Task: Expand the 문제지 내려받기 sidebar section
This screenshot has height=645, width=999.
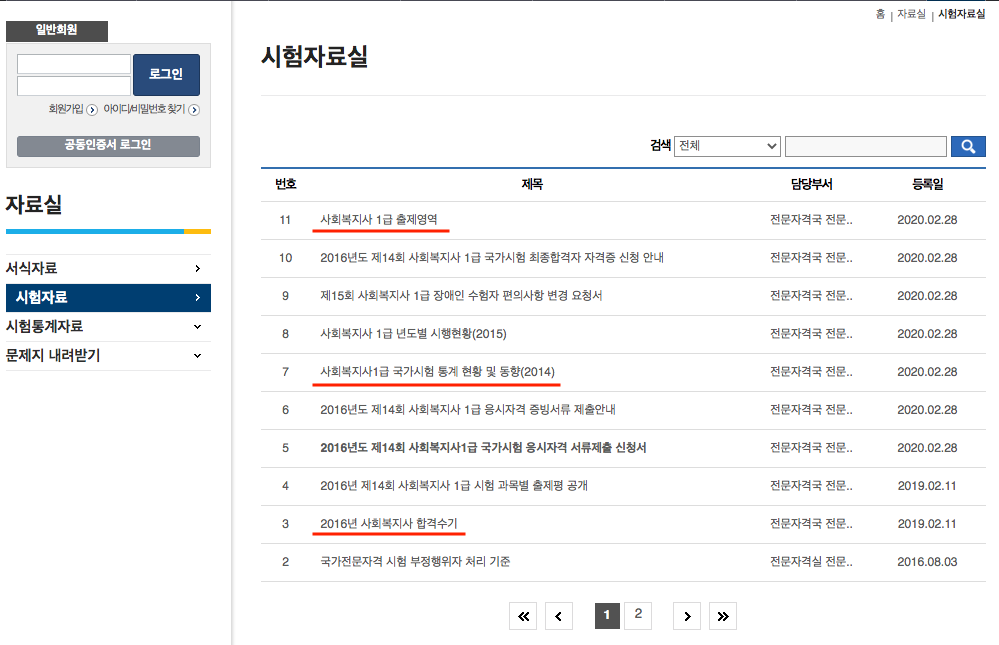Action: [108, 355]
